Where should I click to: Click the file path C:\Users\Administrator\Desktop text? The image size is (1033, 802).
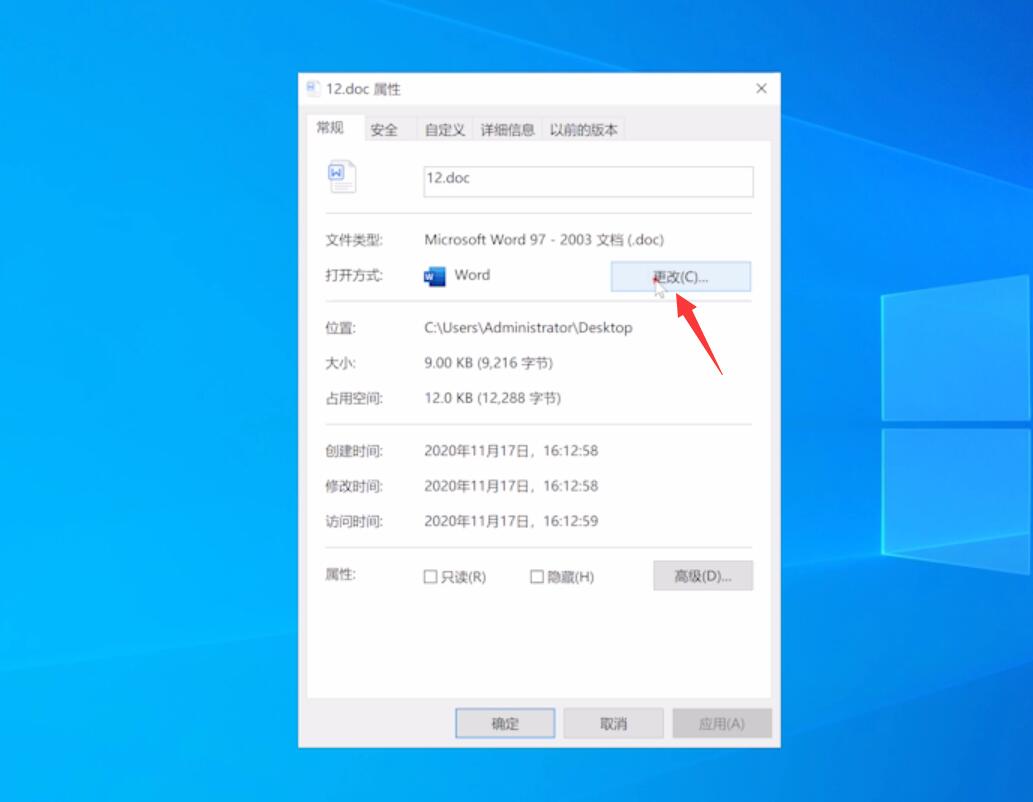click(x=529, y=327)
